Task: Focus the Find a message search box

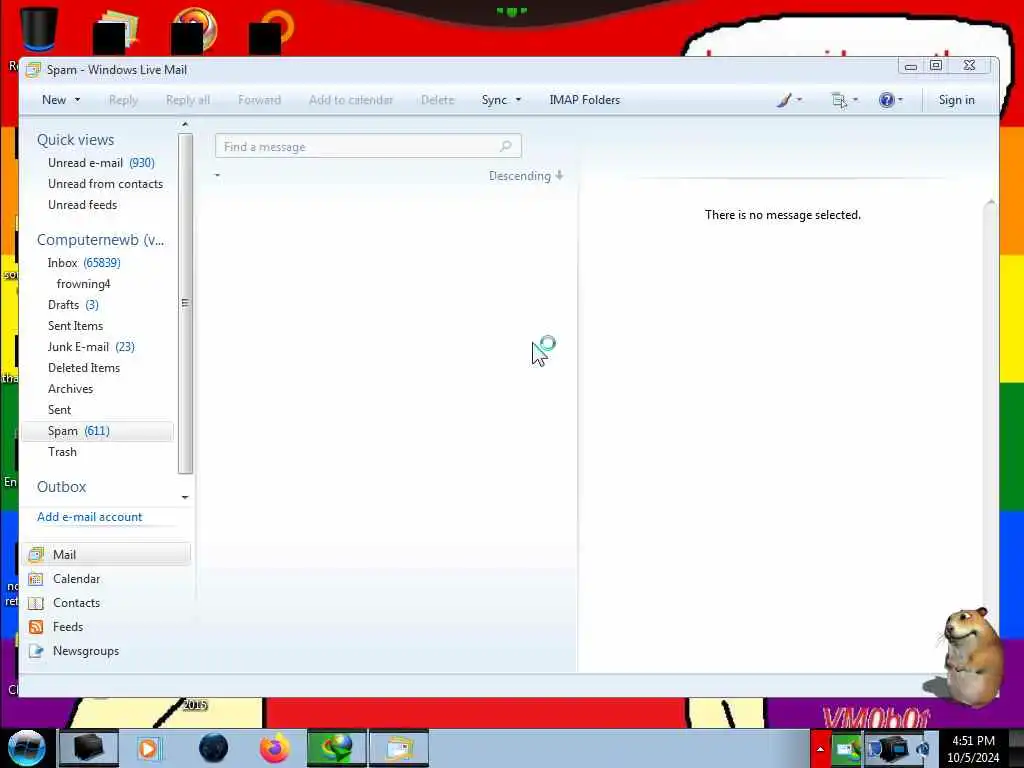Action: [x=368, y=146]
